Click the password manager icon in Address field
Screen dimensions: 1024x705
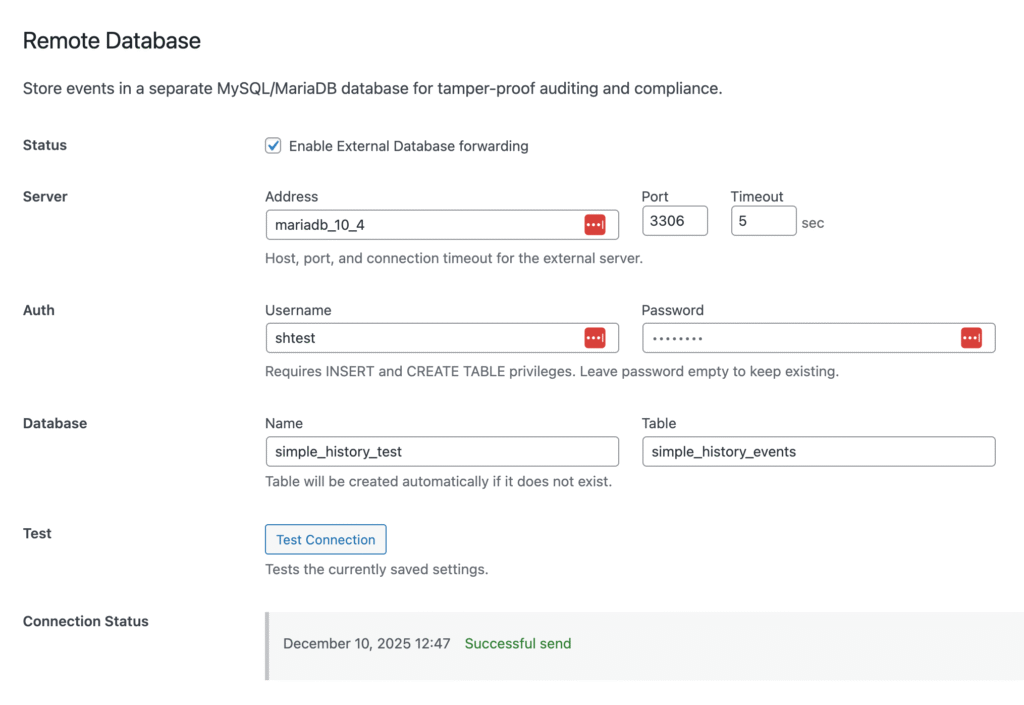[x=594, y=225]
